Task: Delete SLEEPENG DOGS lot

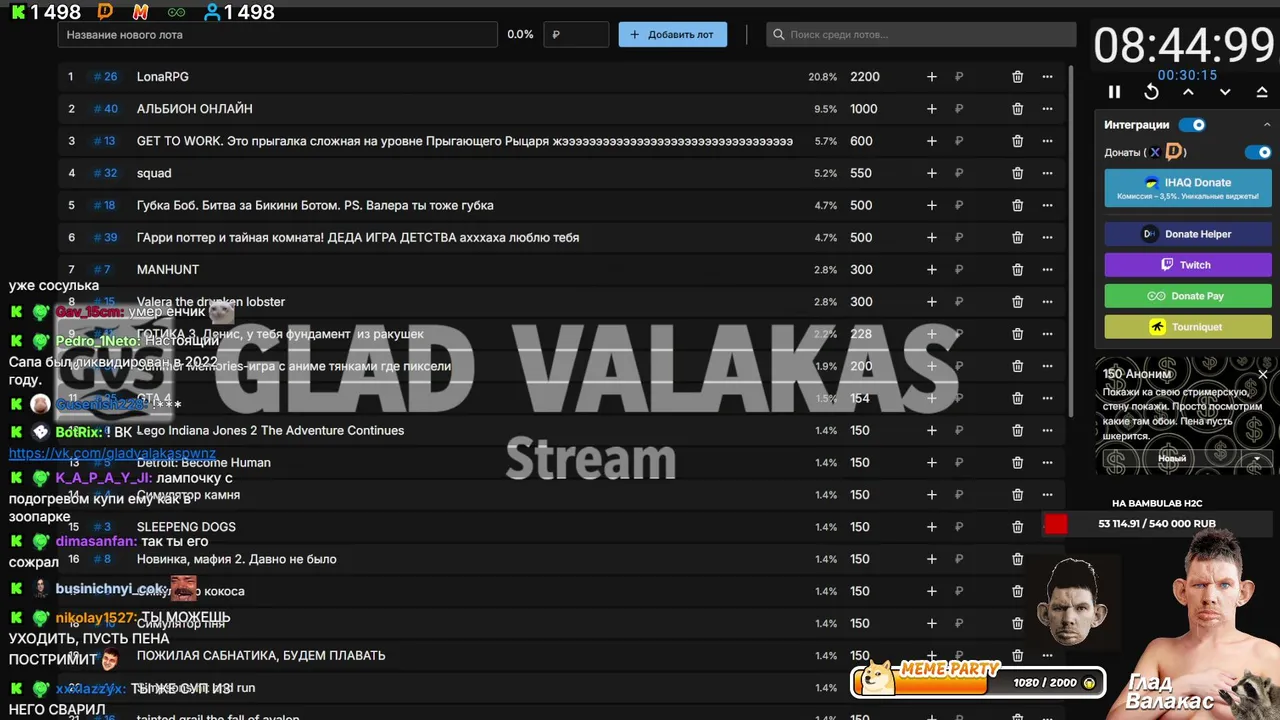Action: tap(1017, 527)
